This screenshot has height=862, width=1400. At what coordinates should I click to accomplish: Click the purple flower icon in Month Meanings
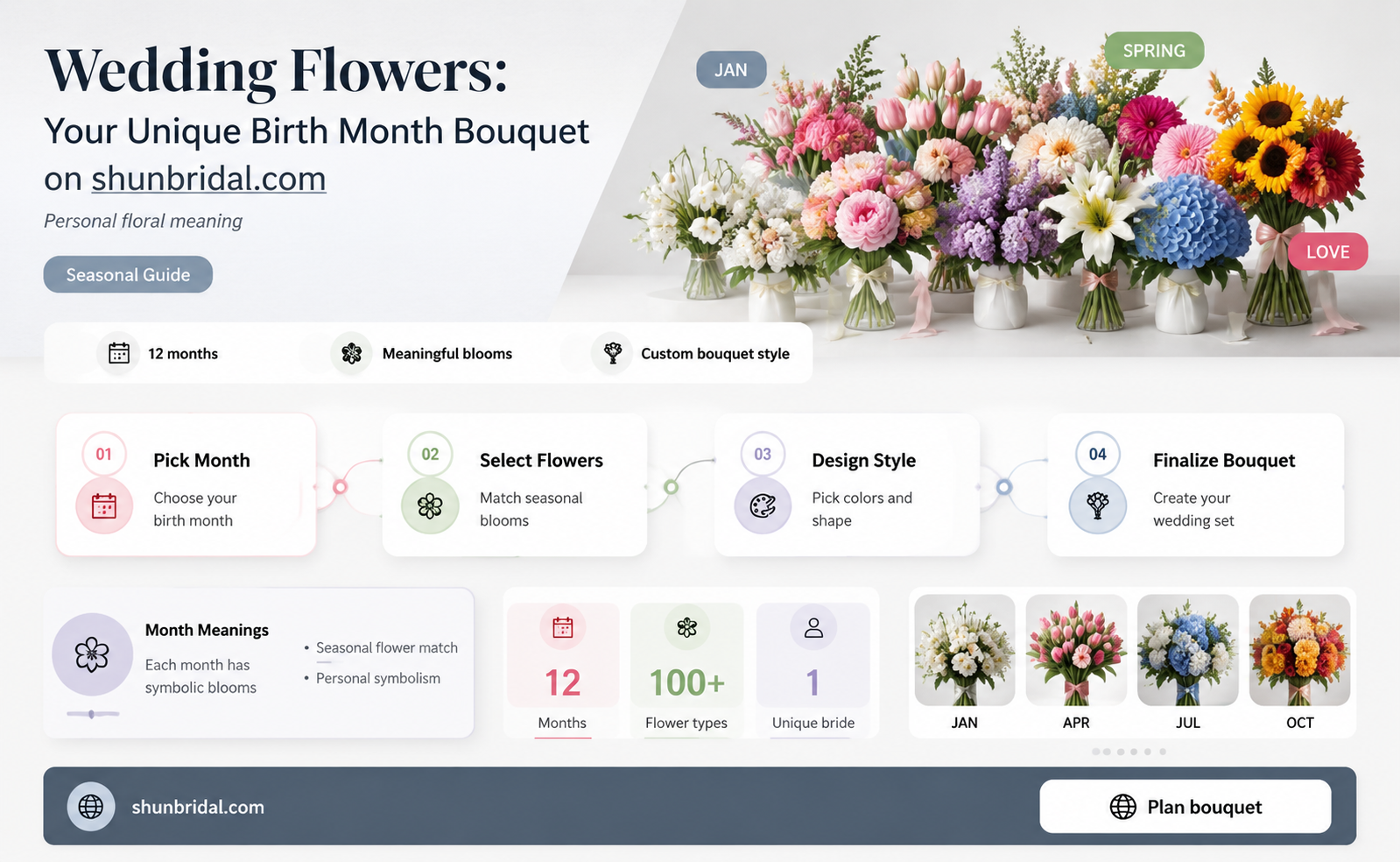(92, 654)
